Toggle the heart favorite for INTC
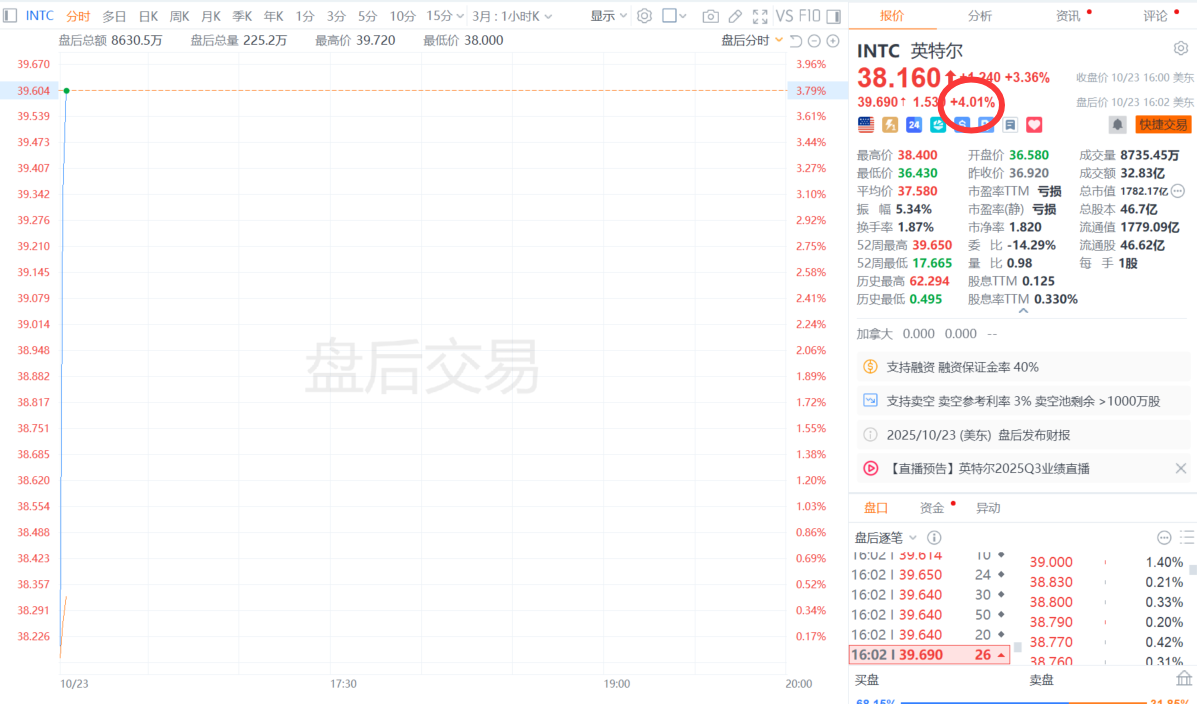The height and width of the screenshot is (704, 1197). (x=1034, y=125)
